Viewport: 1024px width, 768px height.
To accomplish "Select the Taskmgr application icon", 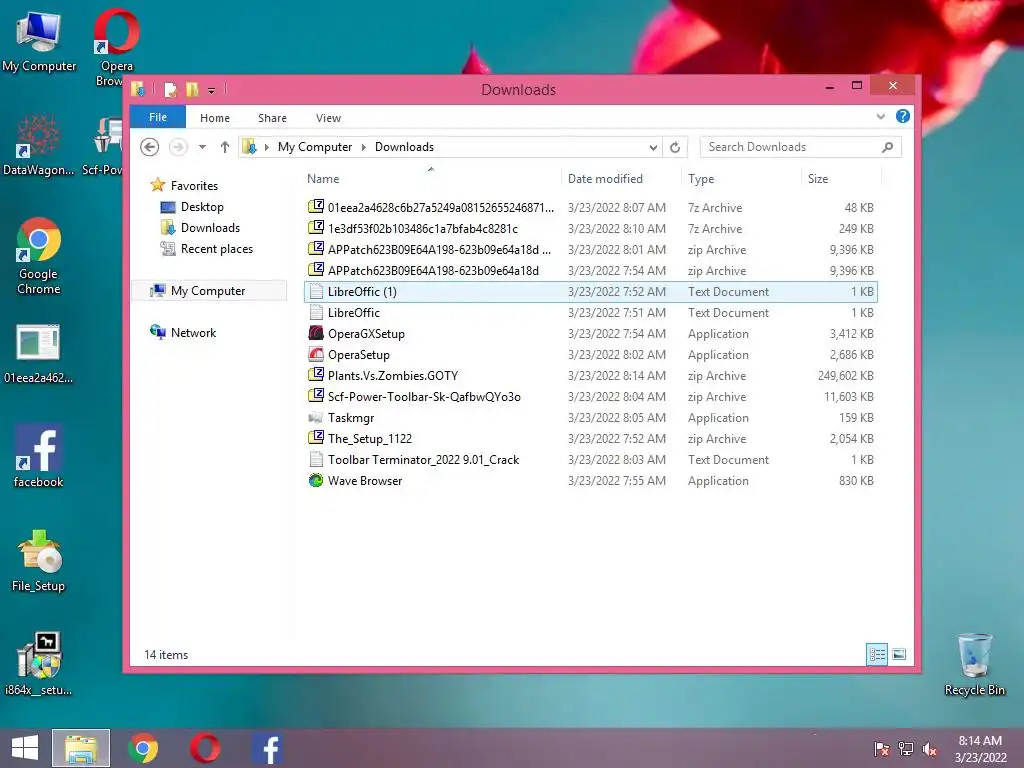I will [x=316, y=417].
